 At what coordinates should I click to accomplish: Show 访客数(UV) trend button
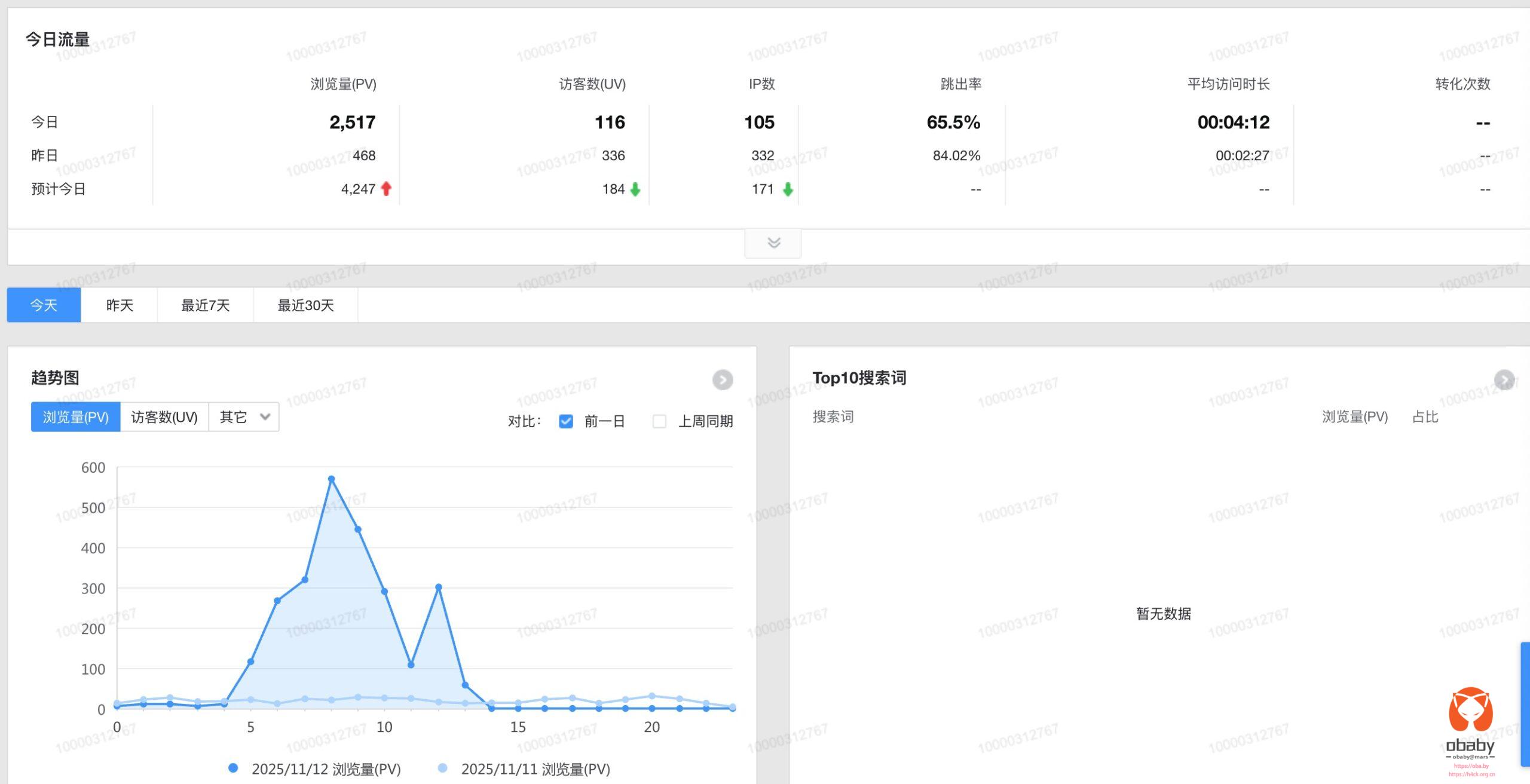point(164,417)
